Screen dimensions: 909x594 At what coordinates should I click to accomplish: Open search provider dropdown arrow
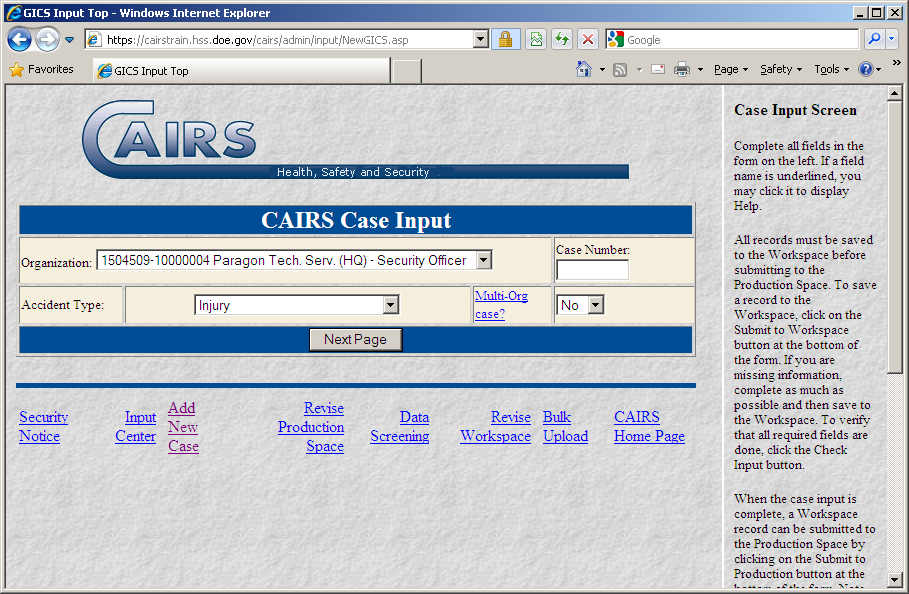point(892,39)
